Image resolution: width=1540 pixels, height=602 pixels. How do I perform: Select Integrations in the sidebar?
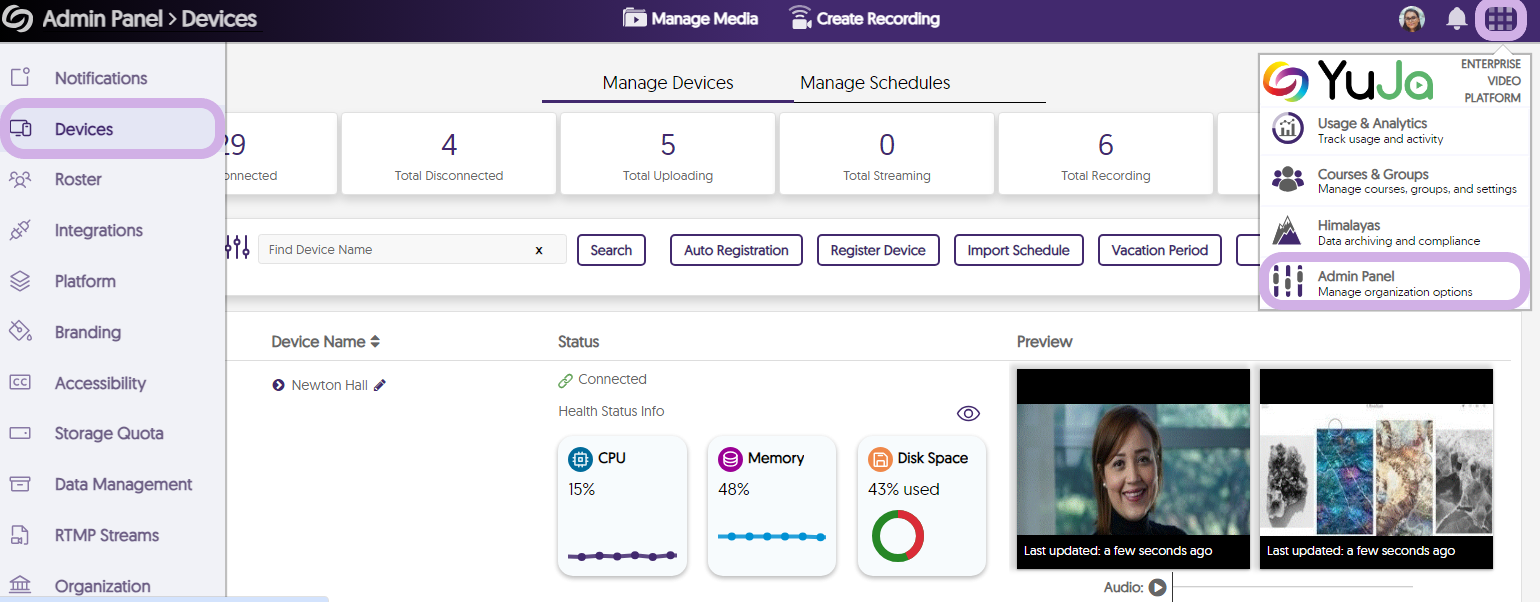tap(98, 231)
